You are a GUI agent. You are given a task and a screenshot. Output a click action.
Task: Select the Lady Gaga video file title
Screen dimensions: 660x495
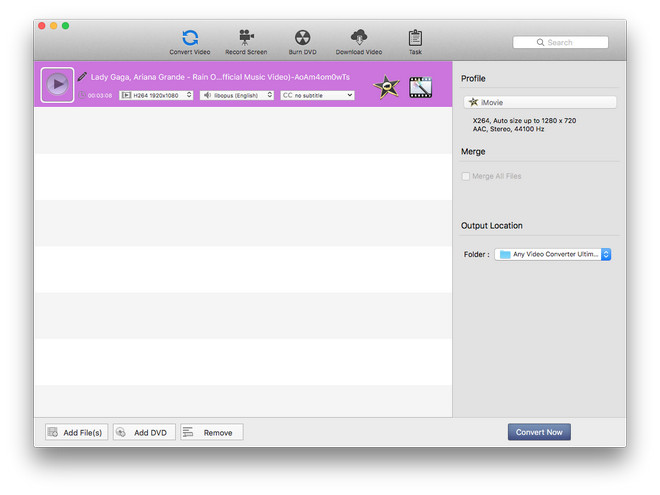click(220, 77)
